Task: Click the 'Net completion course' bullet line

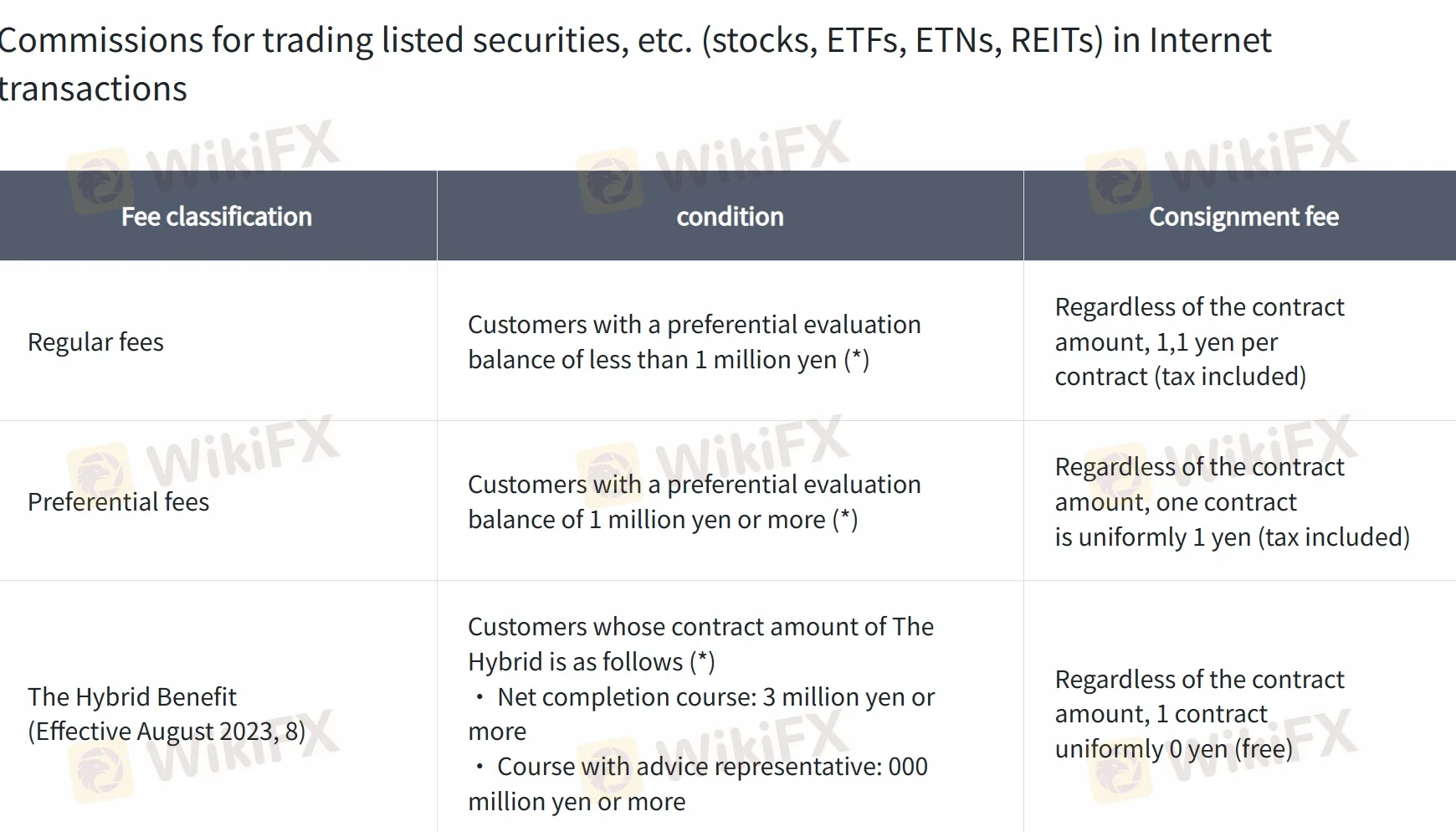Action: click(701, 713)
